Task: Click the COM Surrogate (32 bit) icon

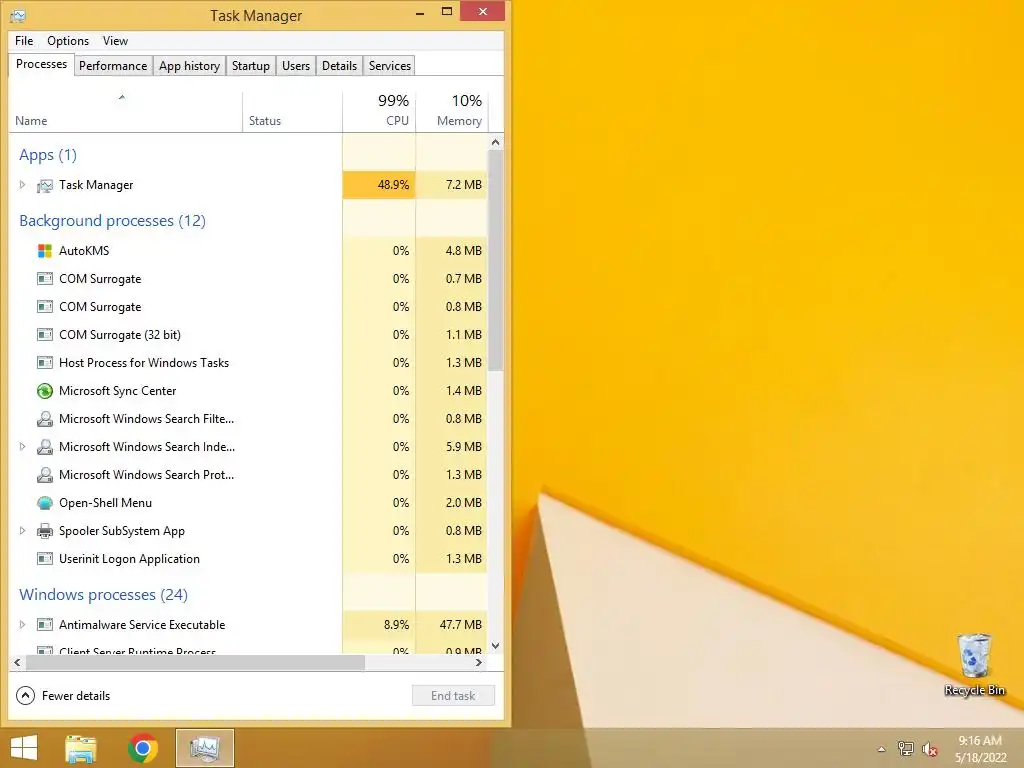Action: click(45, 334)
